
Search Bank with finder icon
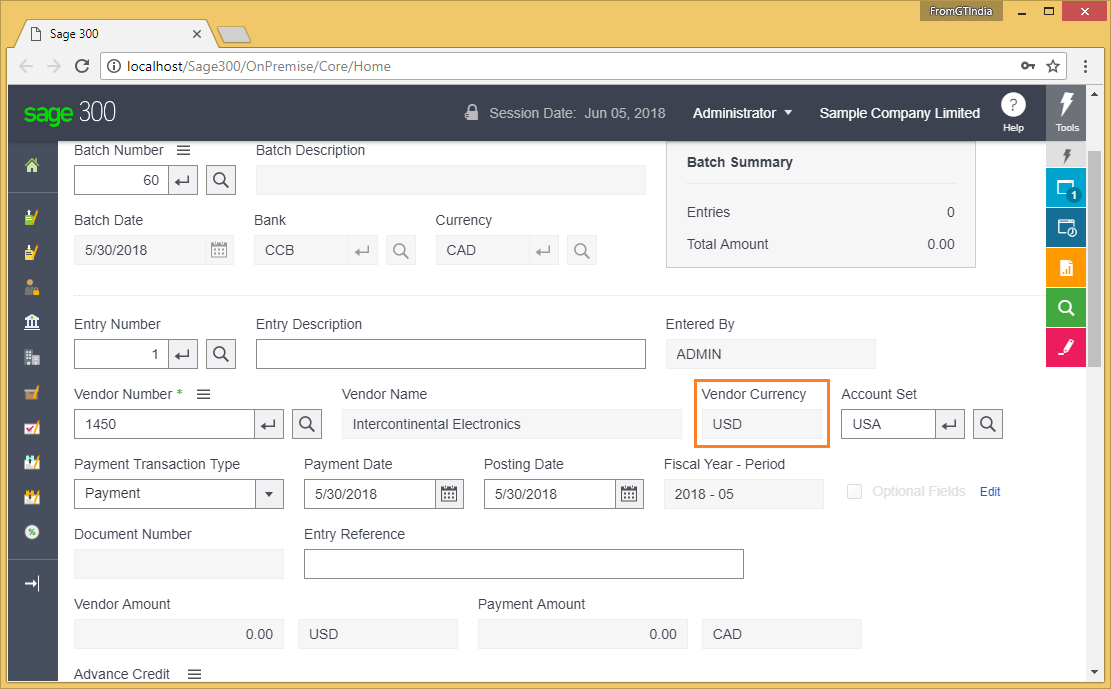click(401, 250)
